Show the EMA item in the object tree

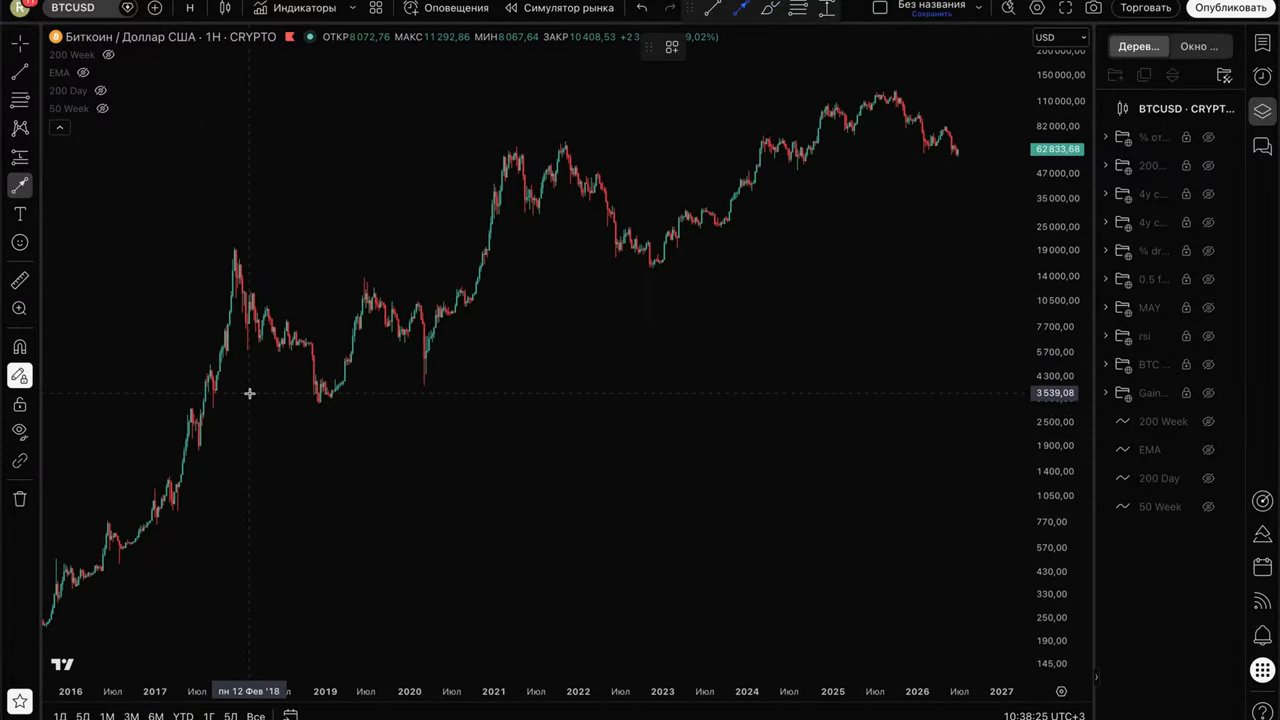point(1208,450)
